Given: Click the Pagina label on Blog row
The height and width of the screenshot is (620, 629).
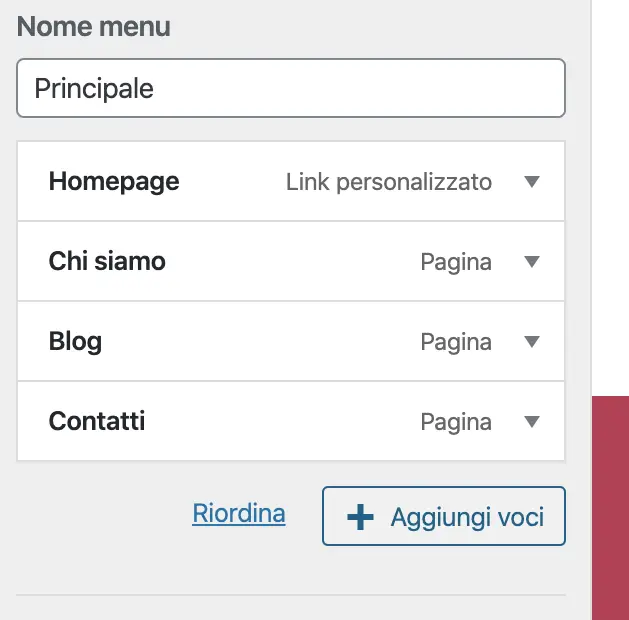Looking at the screenshot, I should [456, 342].
